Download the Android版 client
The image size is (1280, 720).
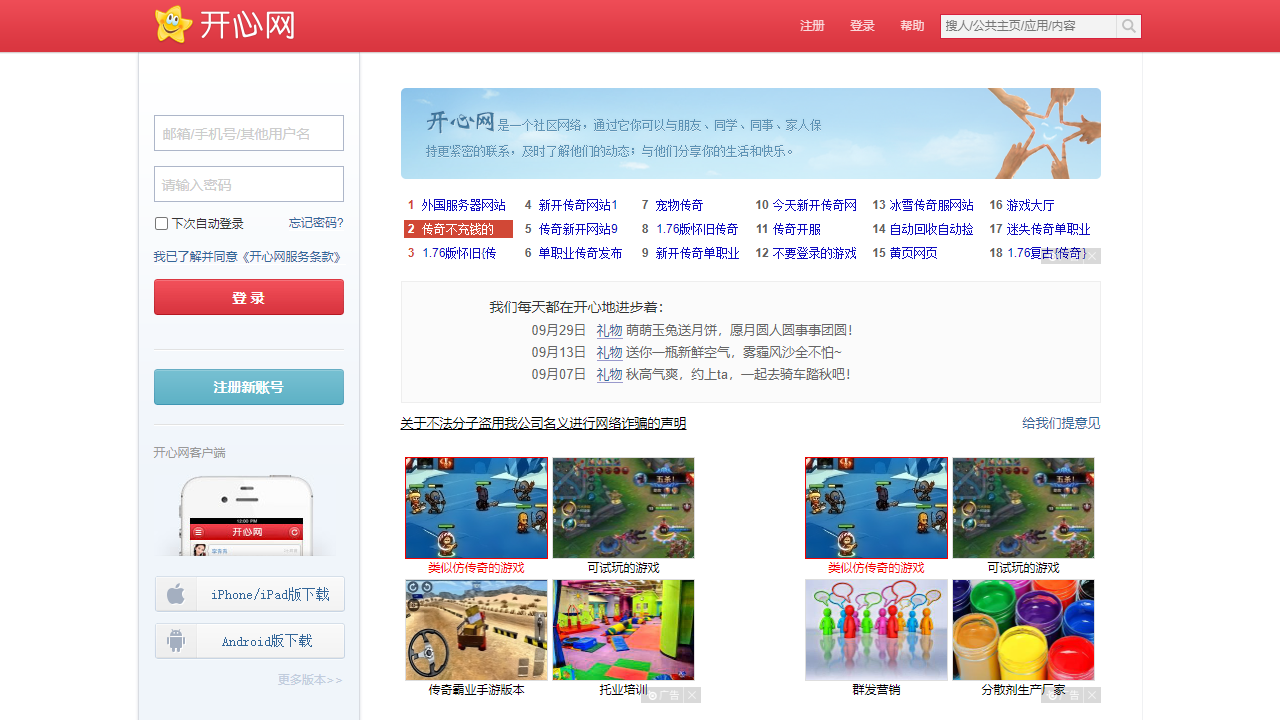[x=250, y=641]
